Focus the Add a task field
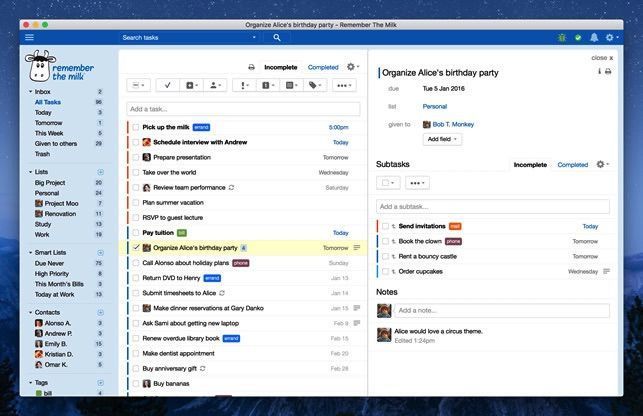 [243, 109]
